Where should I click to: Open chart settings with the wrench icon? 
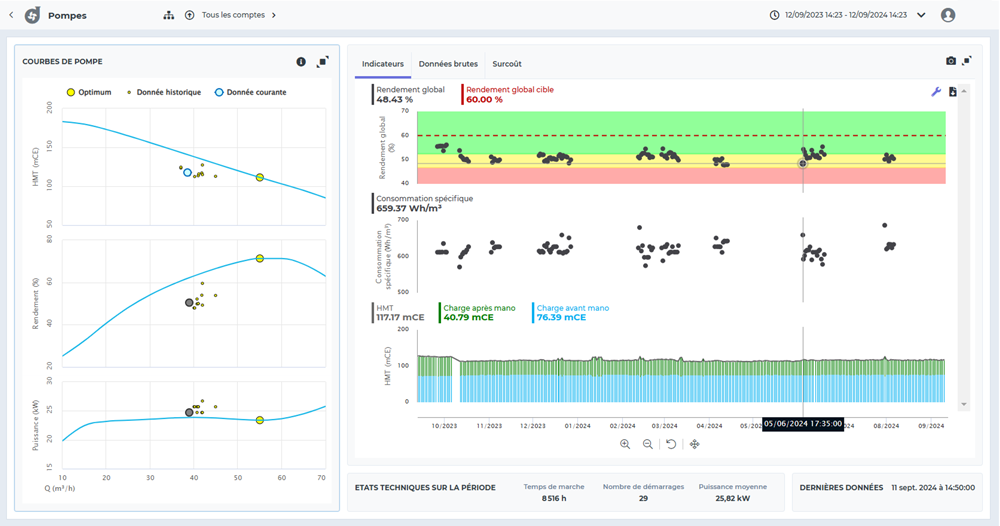[x=936, y=92]
